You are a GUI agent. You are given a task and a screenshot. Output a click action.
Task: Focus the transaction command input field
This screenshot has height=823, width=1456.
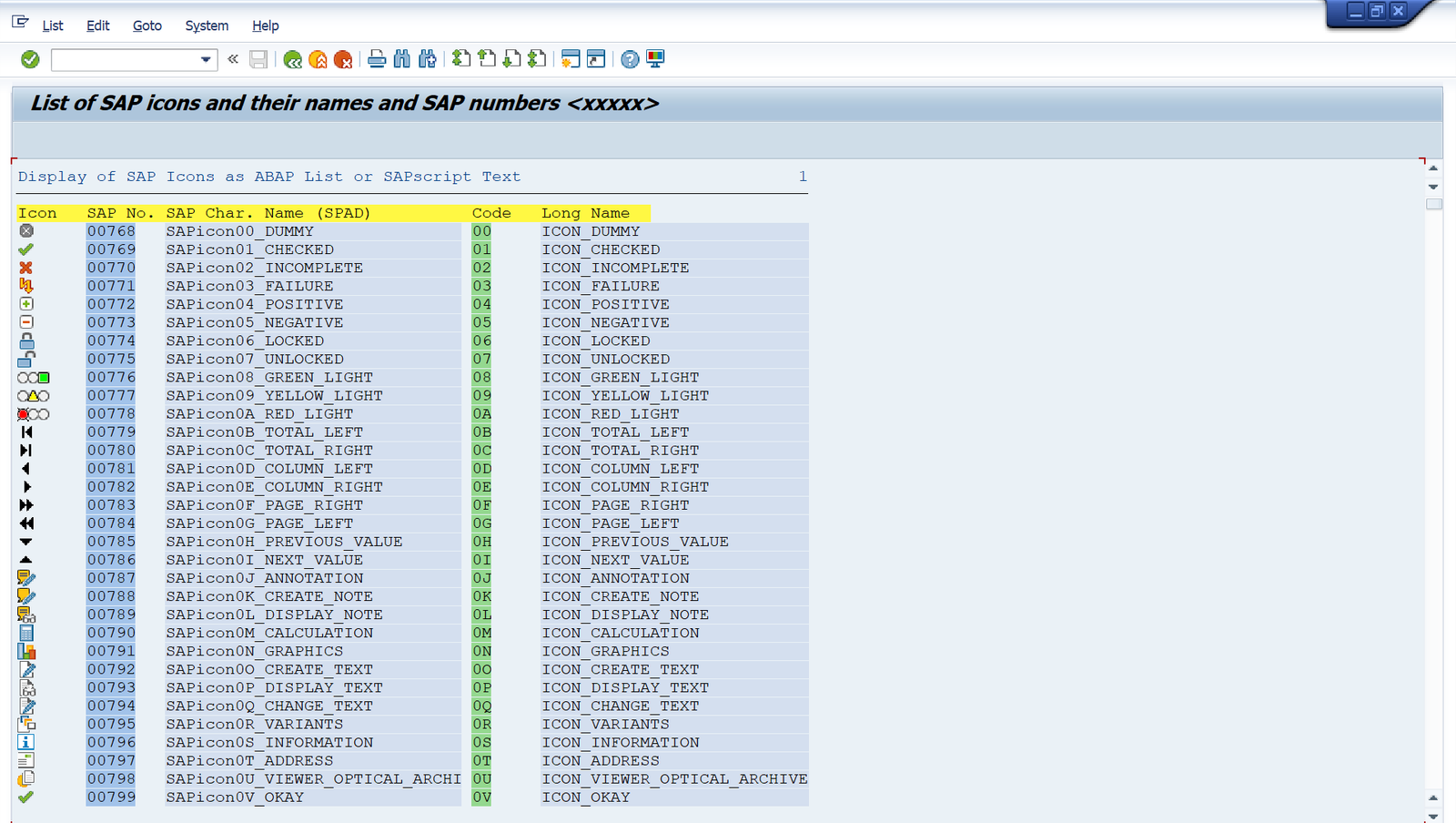tap(125, 60)
